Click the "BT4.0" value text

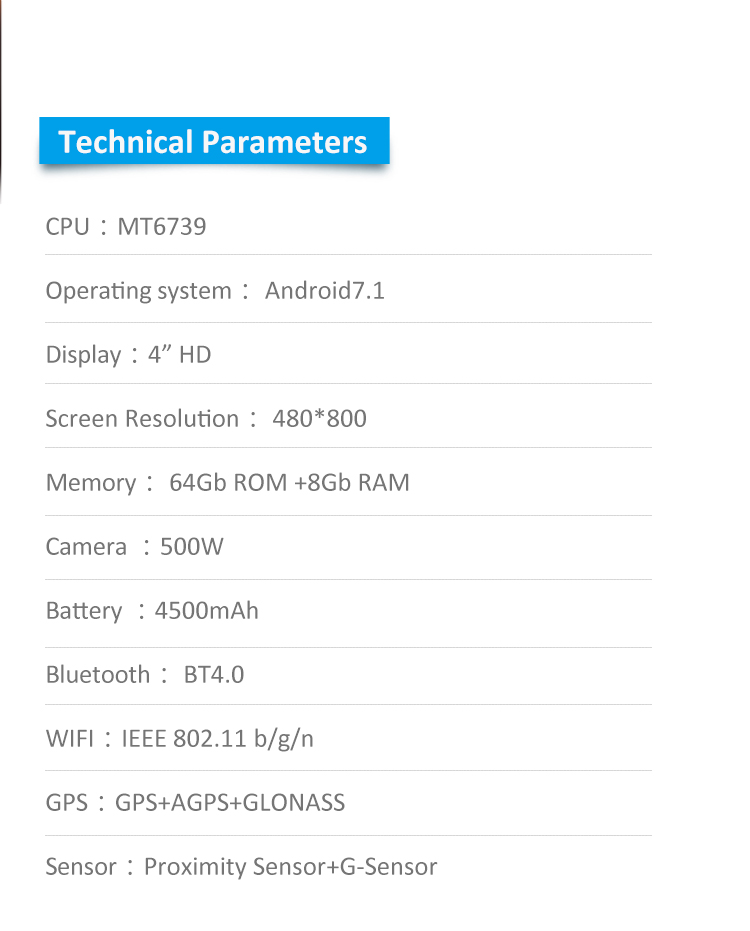click(x=214, y=674)
